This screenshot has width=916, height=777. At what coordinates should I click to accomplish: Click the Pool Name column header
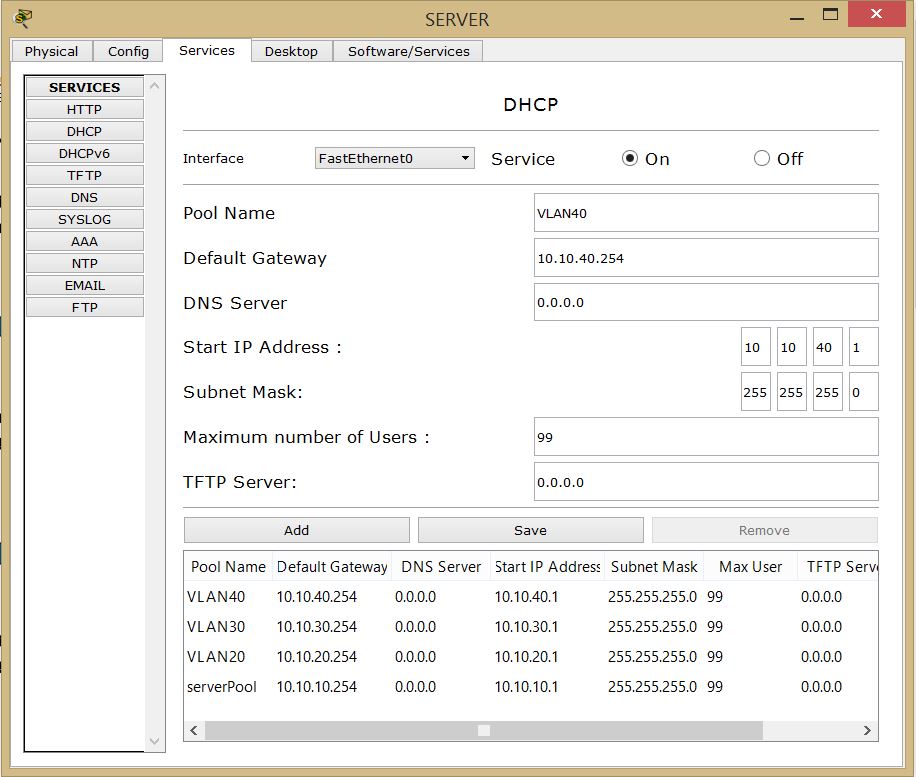[228, 566]
